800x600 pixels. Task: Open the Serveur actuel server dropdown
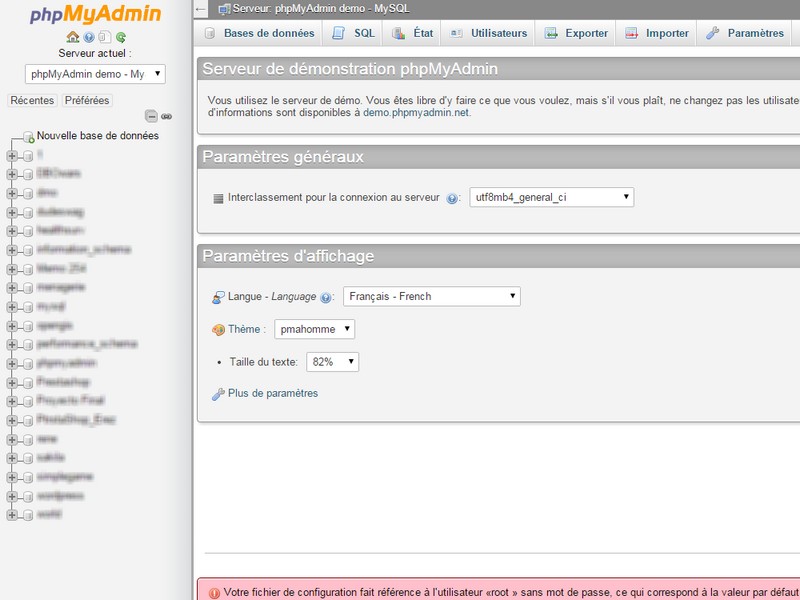[95, 74]
